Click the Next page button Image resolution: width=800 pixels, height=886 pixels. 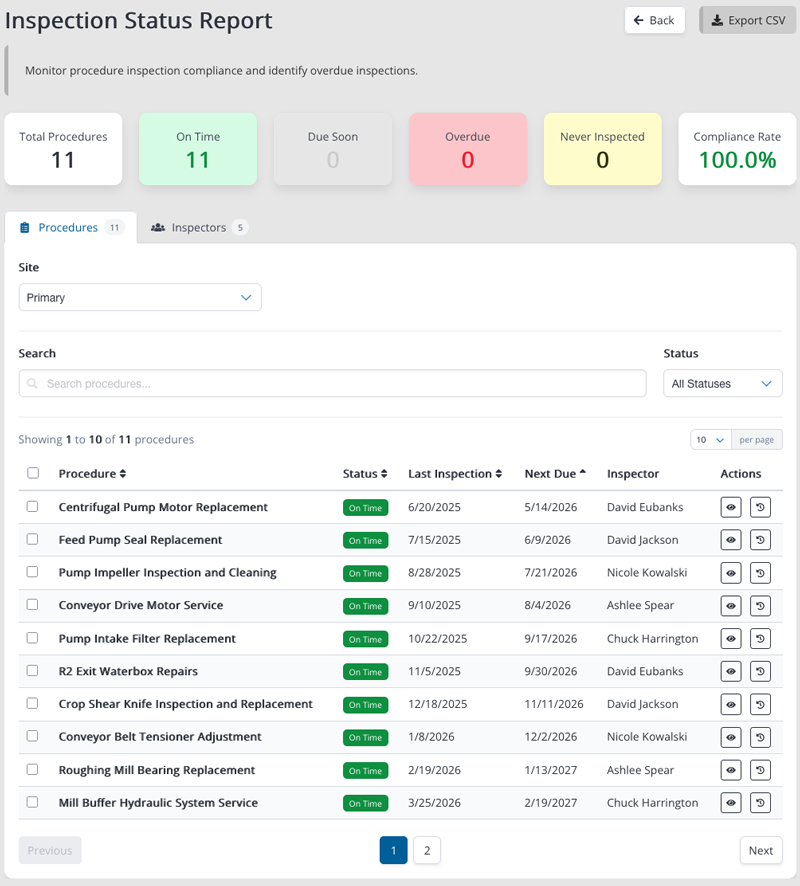tap(761, 850)
